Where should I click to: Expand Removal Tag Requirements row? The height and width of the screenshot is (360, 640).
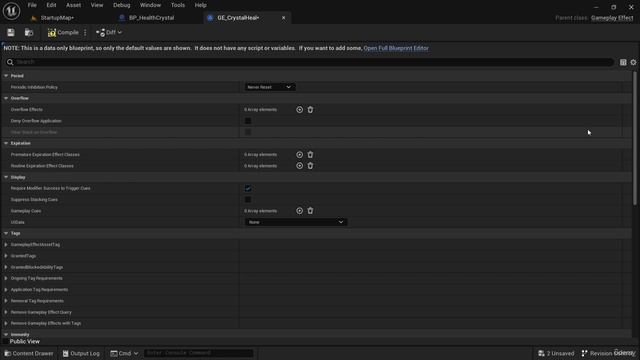pos(6,301)
